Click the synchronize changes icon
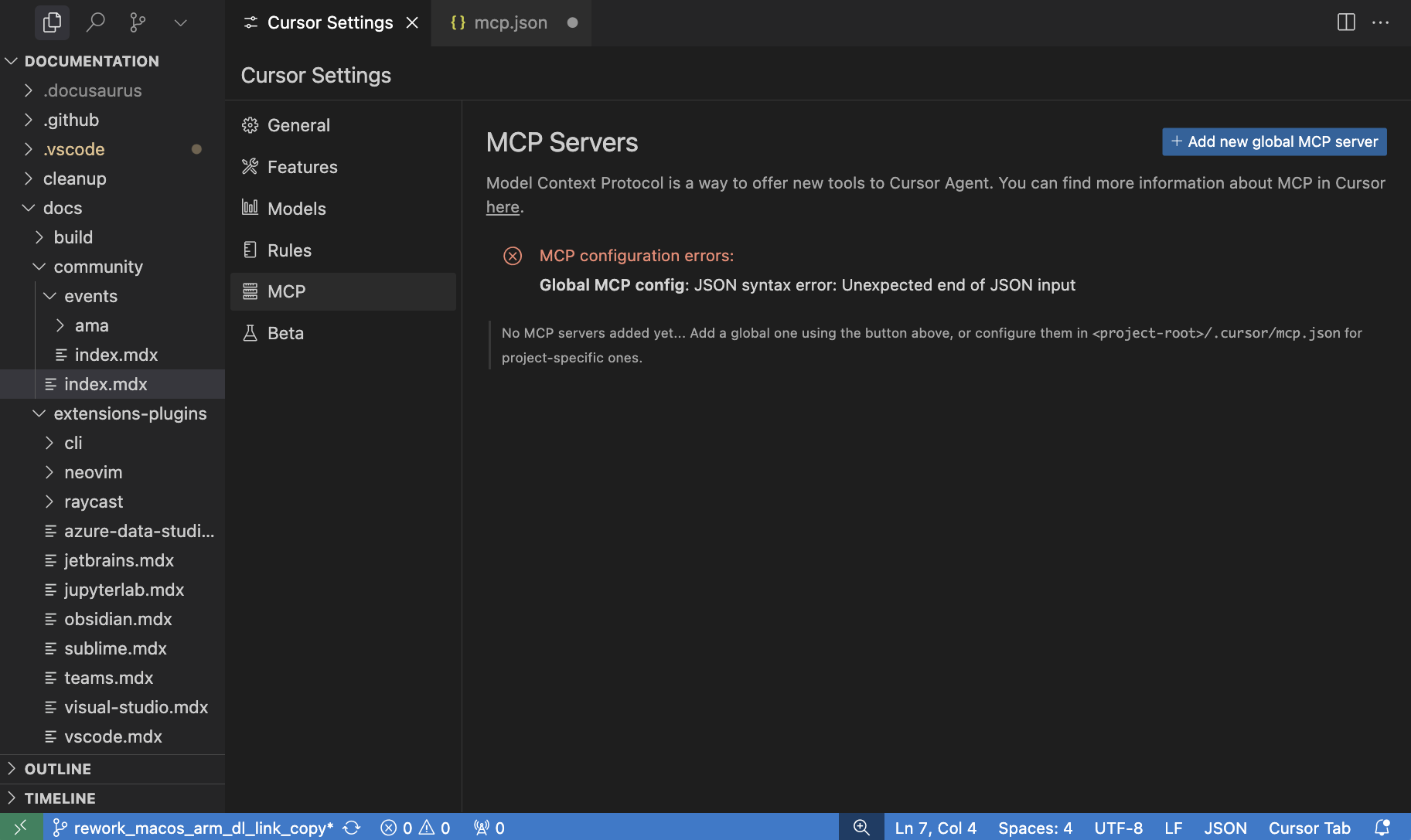 (x=352, y=828)
